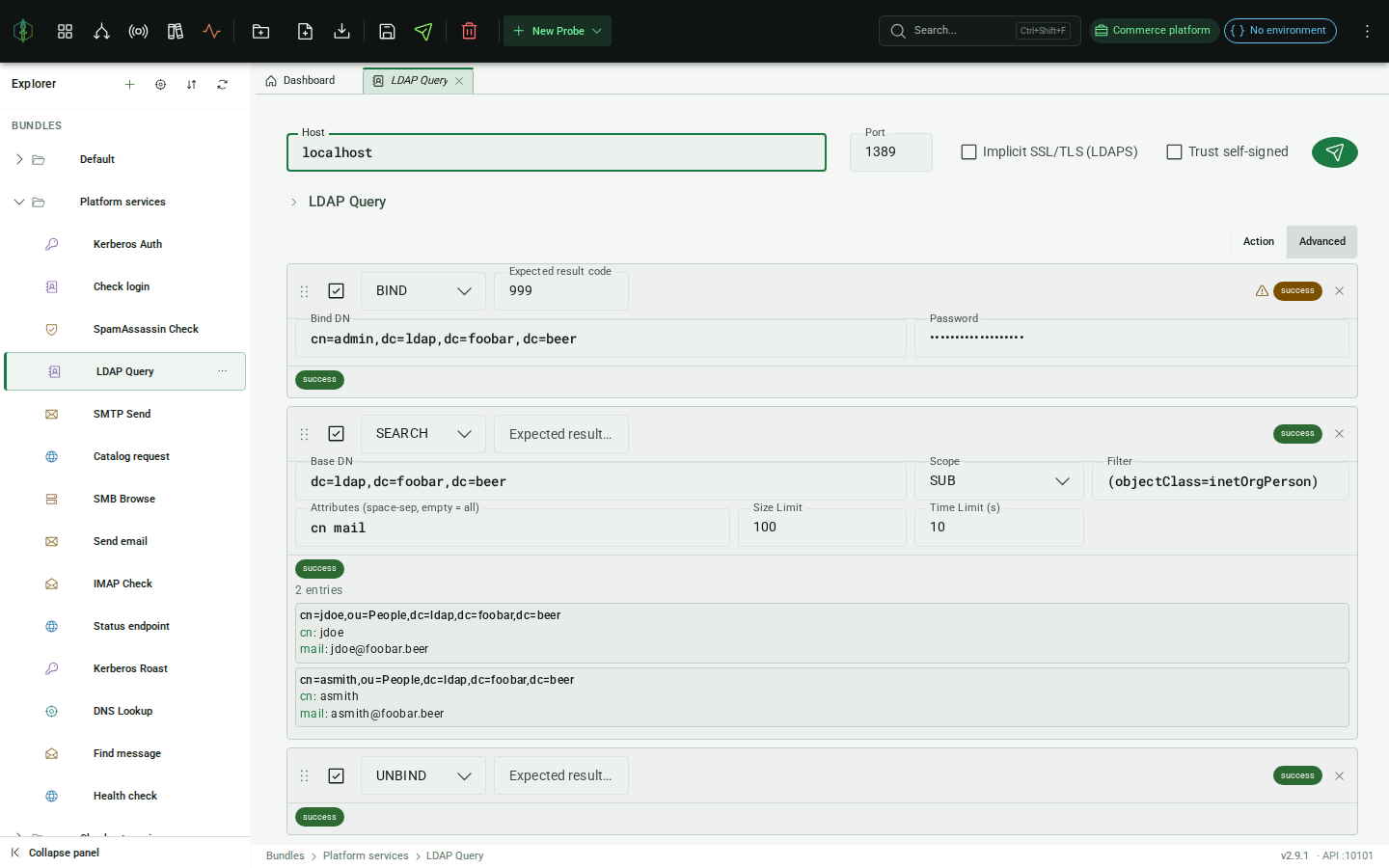Click the UNBIND row drag handle

click(304, 775)
